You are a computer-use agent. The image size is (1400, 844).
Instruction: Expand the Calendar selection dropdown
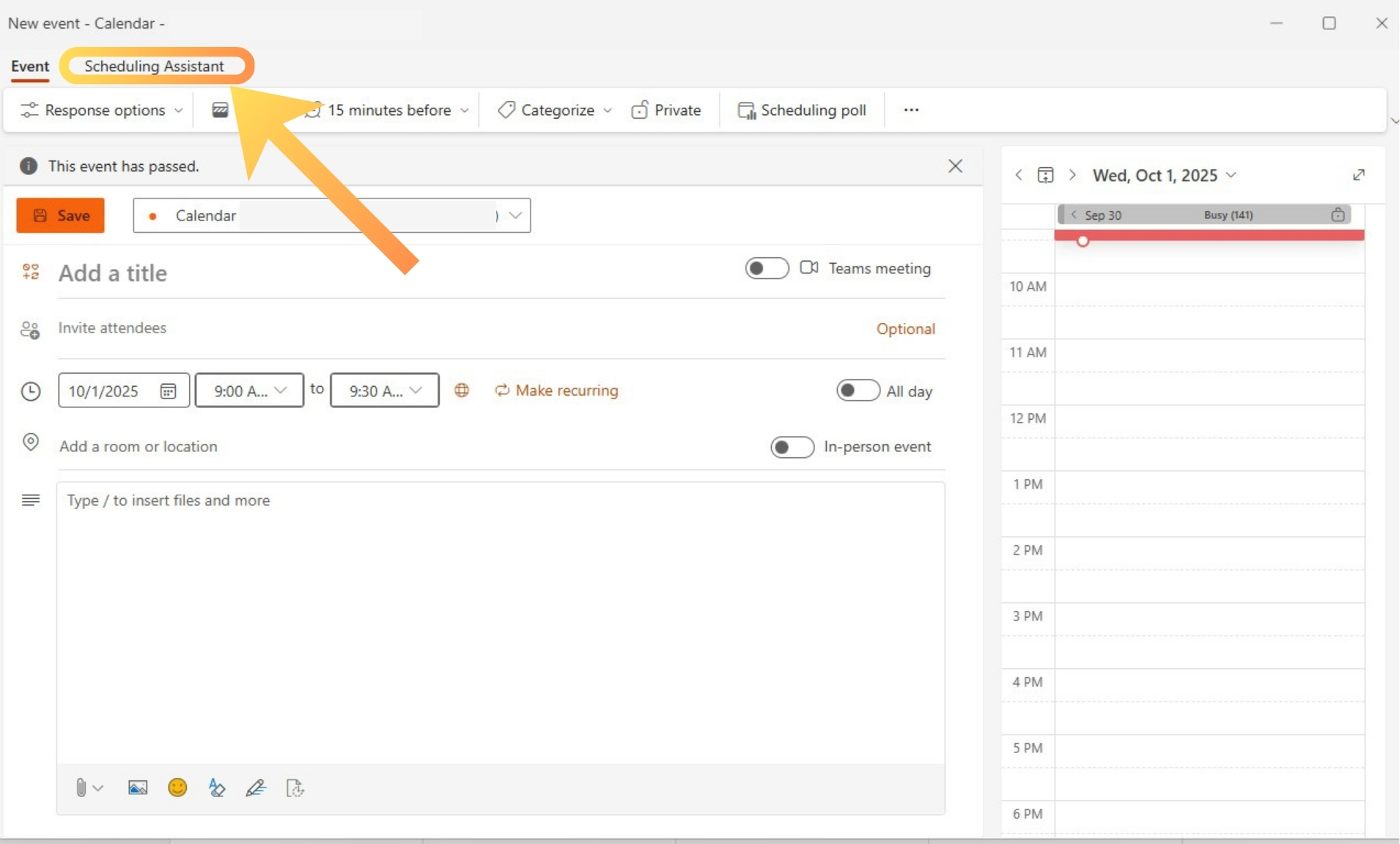515,215
